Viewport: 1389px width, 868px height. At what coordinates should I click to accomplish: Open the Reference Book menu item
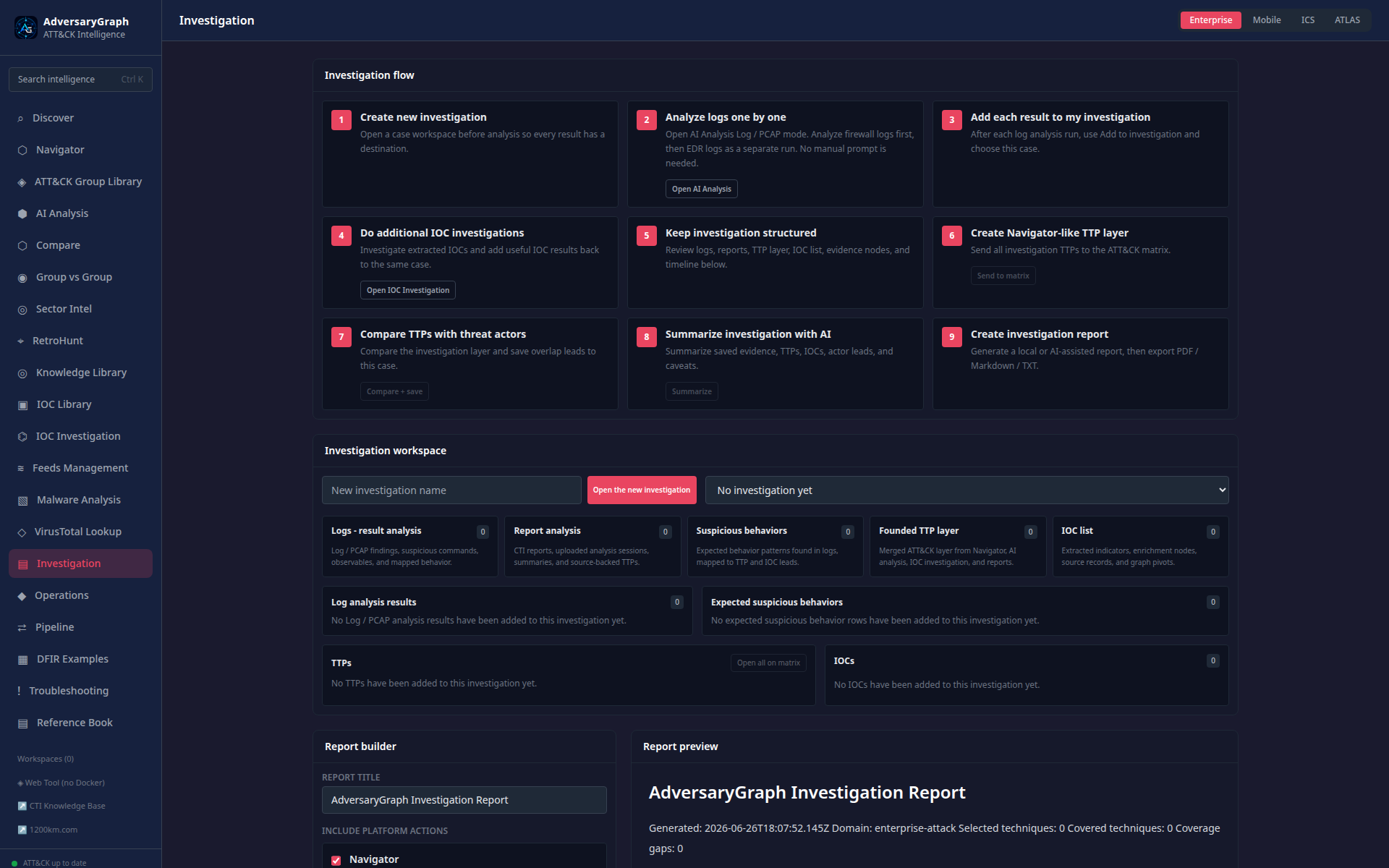(x=80, y=723)
